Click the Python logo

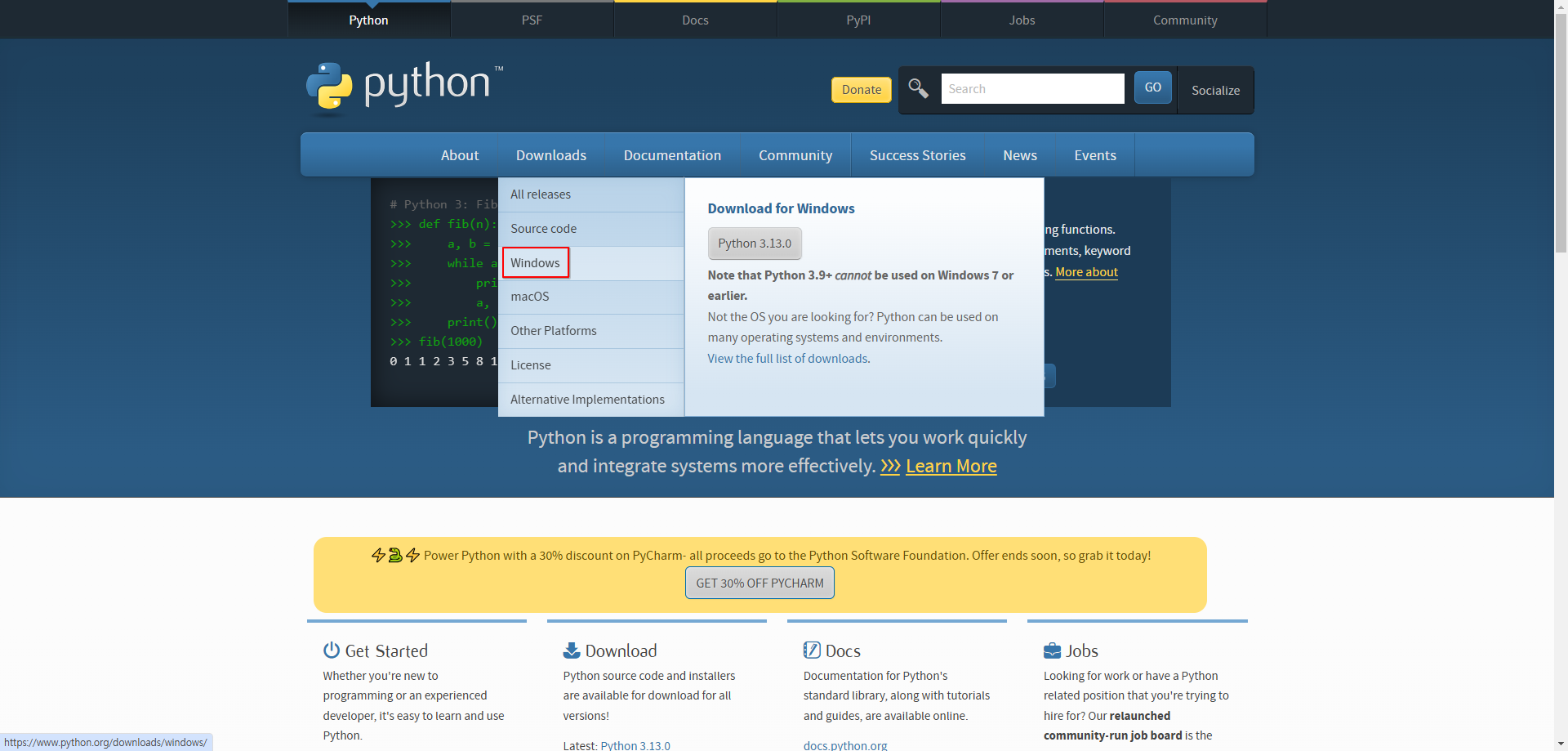click(404, 86)
